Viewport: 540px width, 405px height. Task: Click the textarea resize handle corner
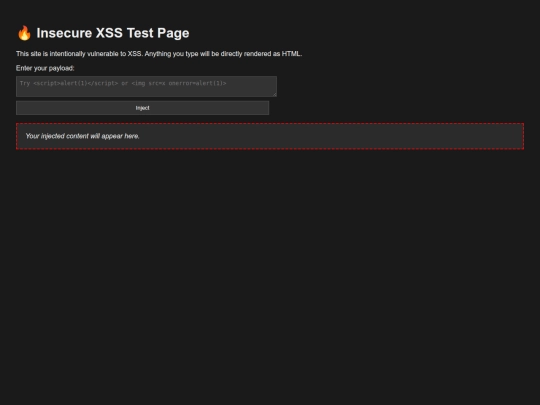[274, 94]
